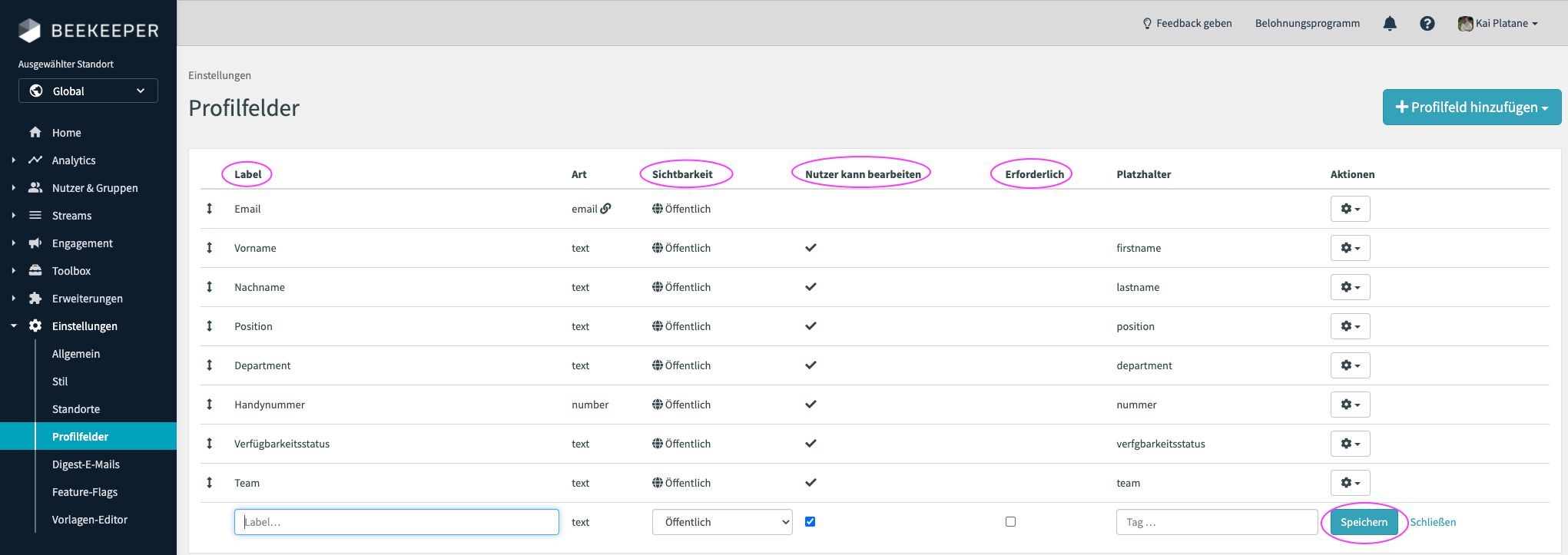Image resolution: width=1568 pixels, height=555 pixels.
Task: Save the new profile field with Speichern
Action: 1364,522
